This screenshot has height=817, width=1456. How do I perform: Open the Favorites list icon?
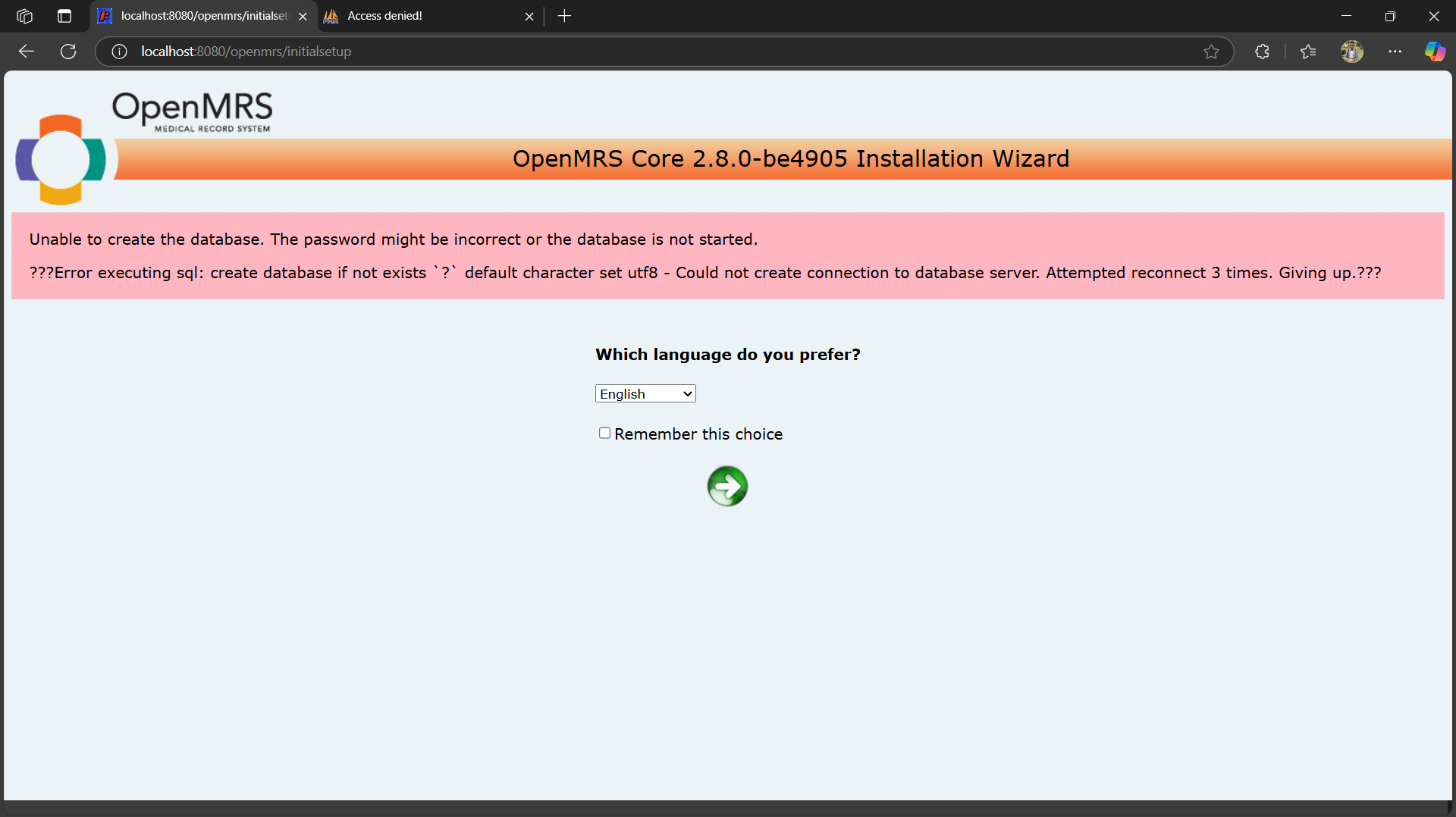coord(1308,52)
